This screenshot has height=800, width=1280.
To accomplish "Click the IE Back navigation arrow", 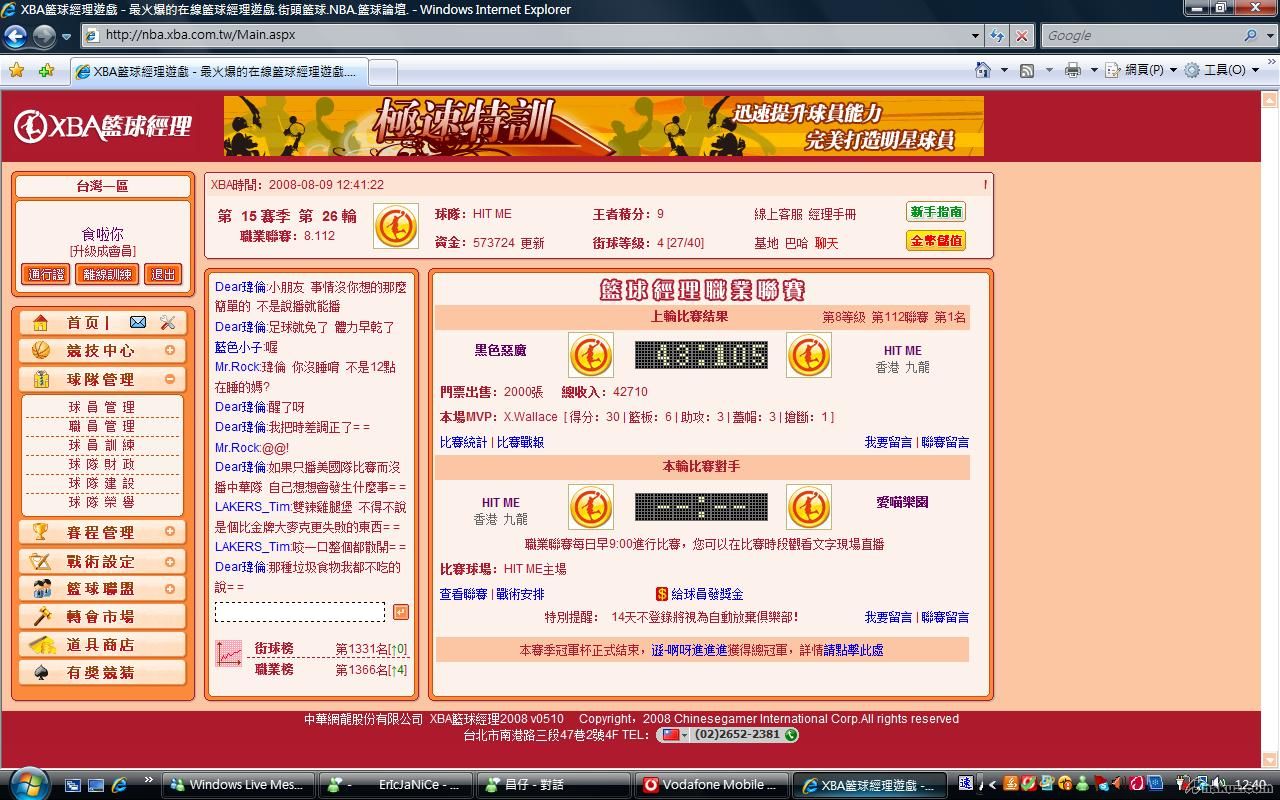I will click(x=15, y=36).
